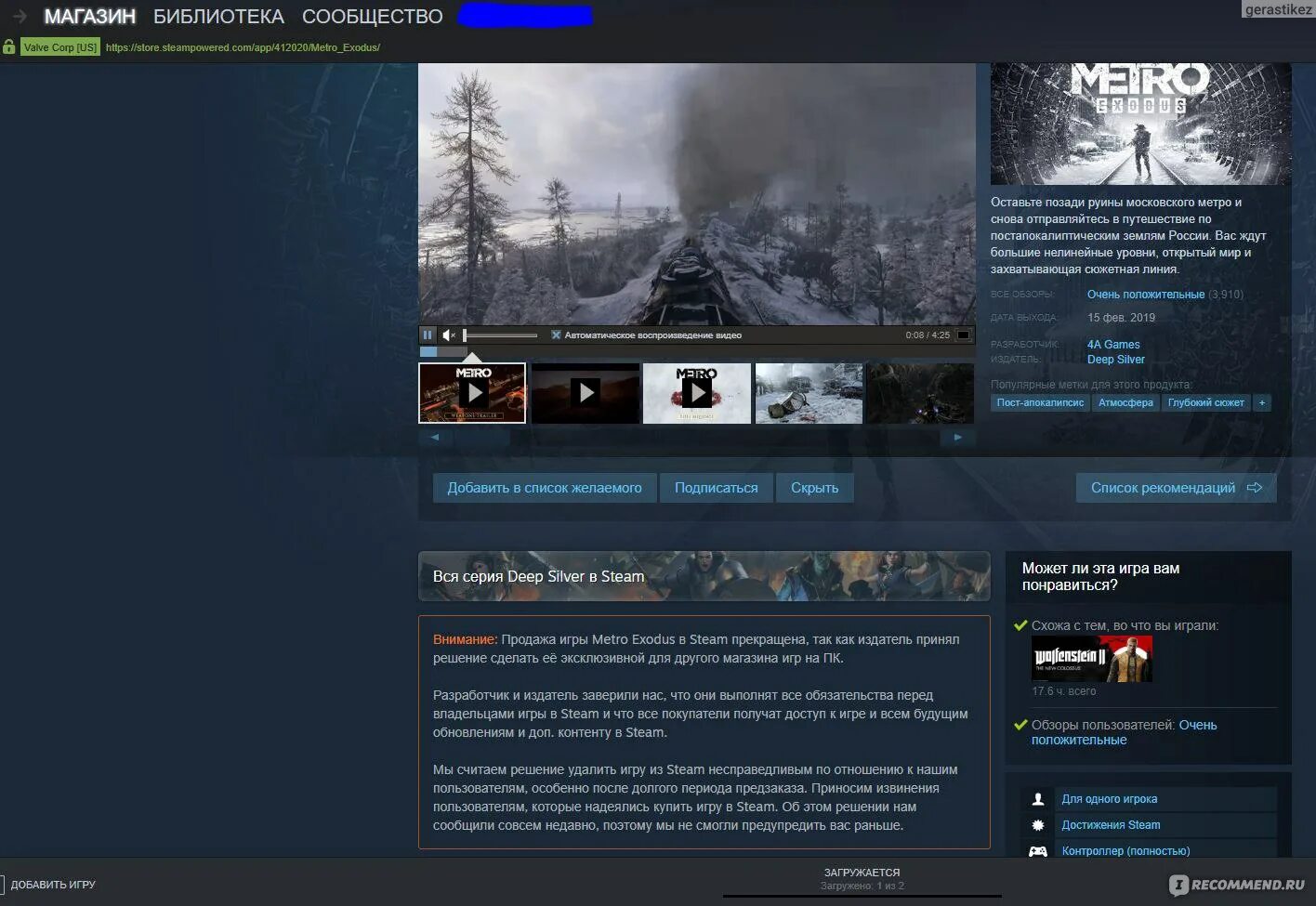Click the download progress bar
The height and width of the screenshot is (906, 1316).
click(862, 897)
